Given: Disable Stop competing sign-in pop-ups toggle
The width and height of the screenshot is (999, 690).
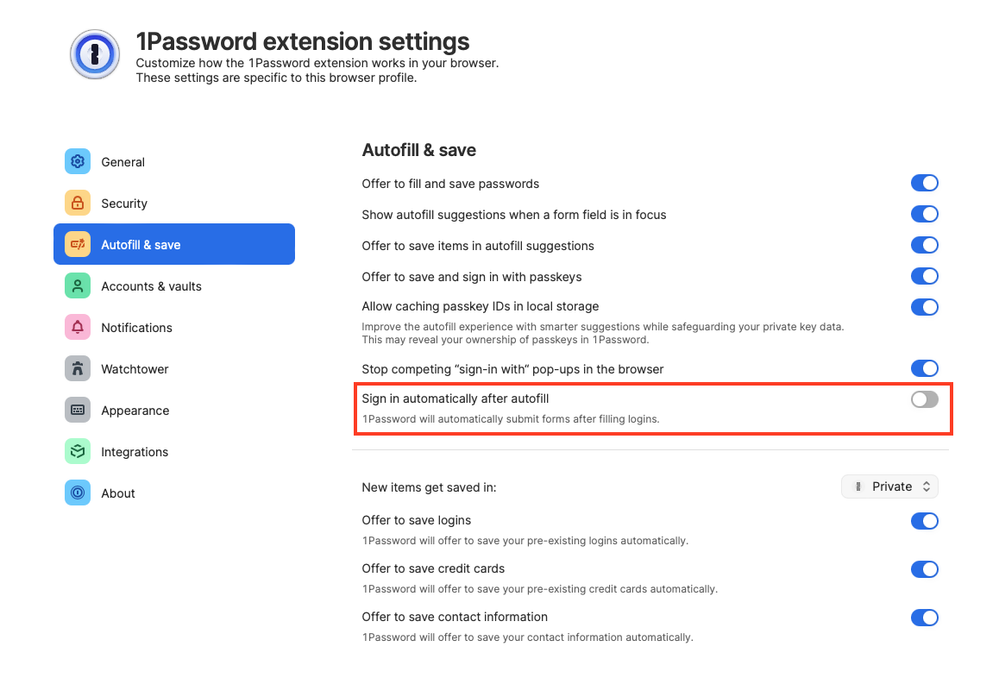Looking at the screenshot, I should (924, 369).
